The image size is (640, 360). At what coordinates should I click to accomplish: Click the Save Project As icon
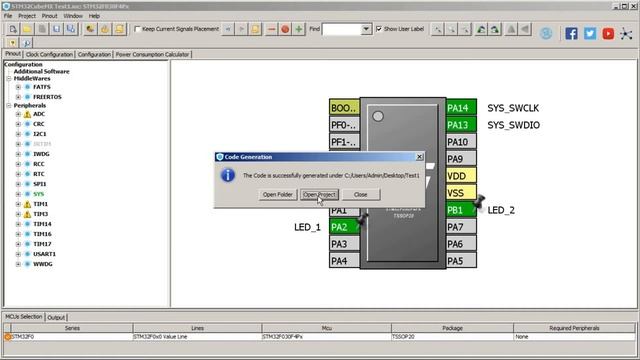(x=71, y=29)
